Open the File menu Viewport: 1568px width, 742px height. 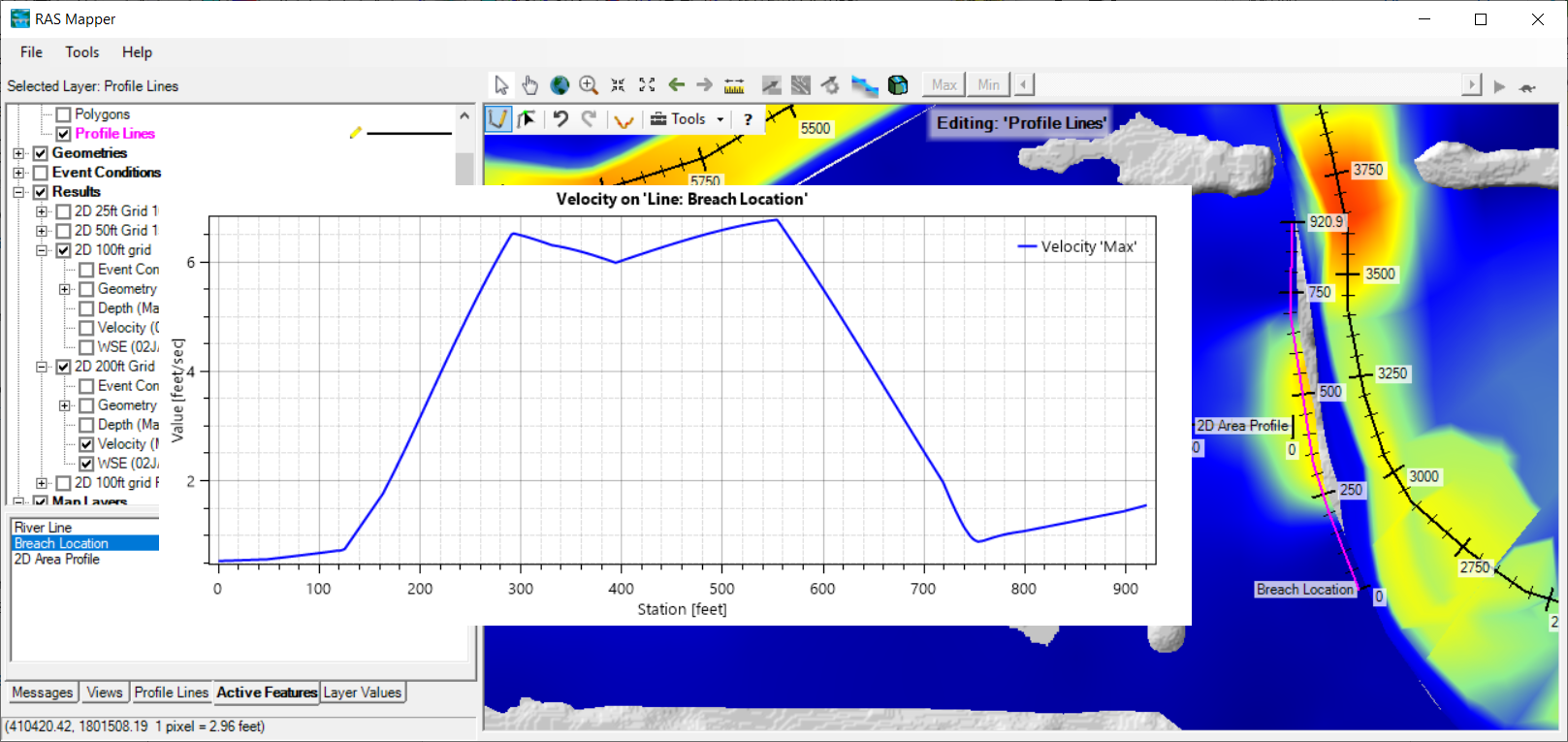click(x=31, y=52)
